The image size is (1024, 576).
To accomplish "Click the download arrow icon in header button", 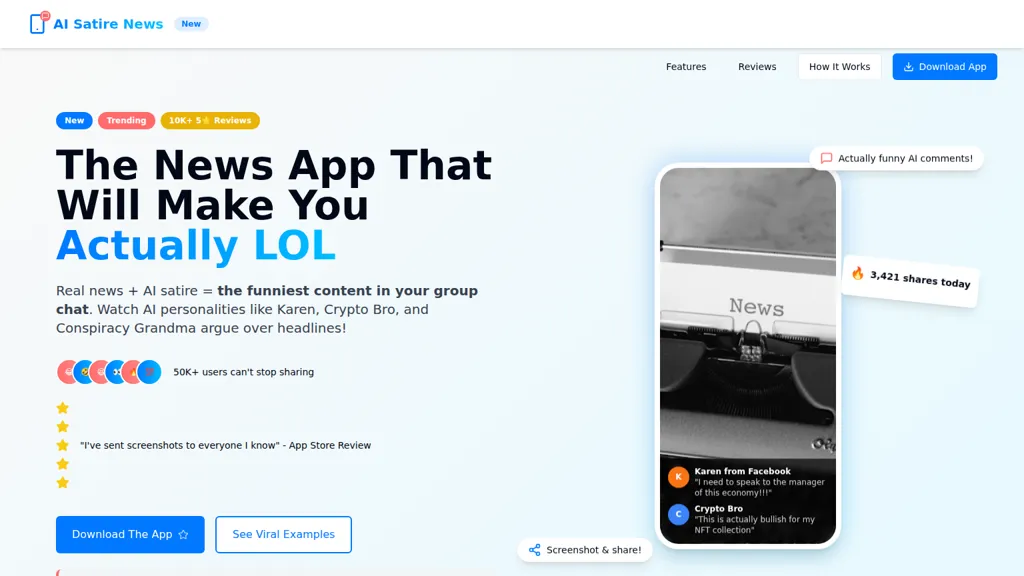I will [x=908, y=67].
